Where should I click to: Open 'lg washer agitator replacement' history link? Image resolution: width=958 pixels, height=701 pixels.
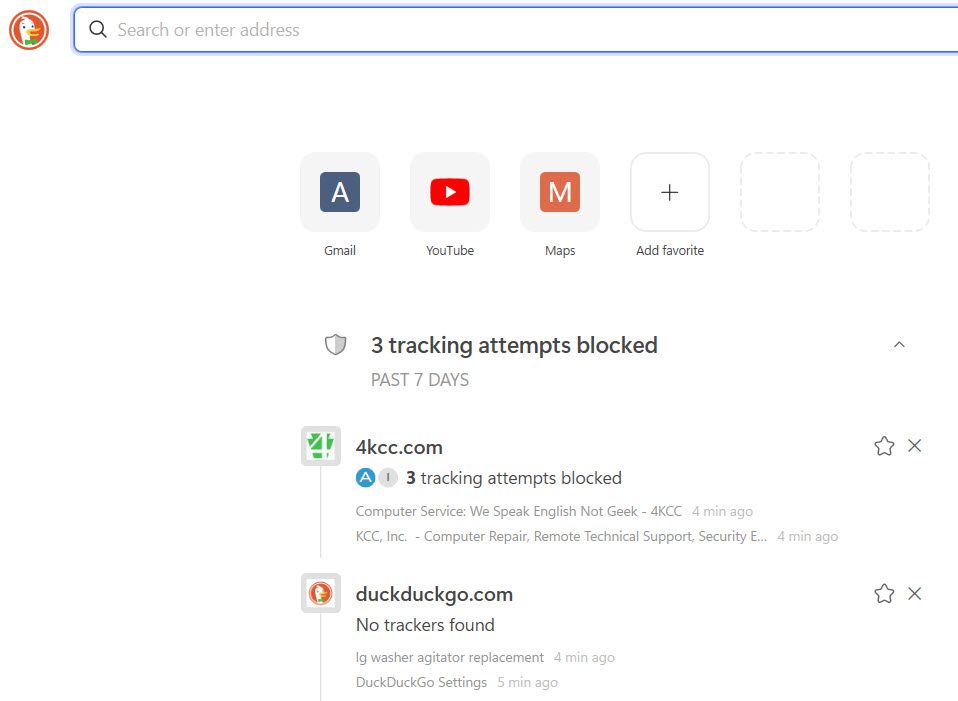pos(450,657)
